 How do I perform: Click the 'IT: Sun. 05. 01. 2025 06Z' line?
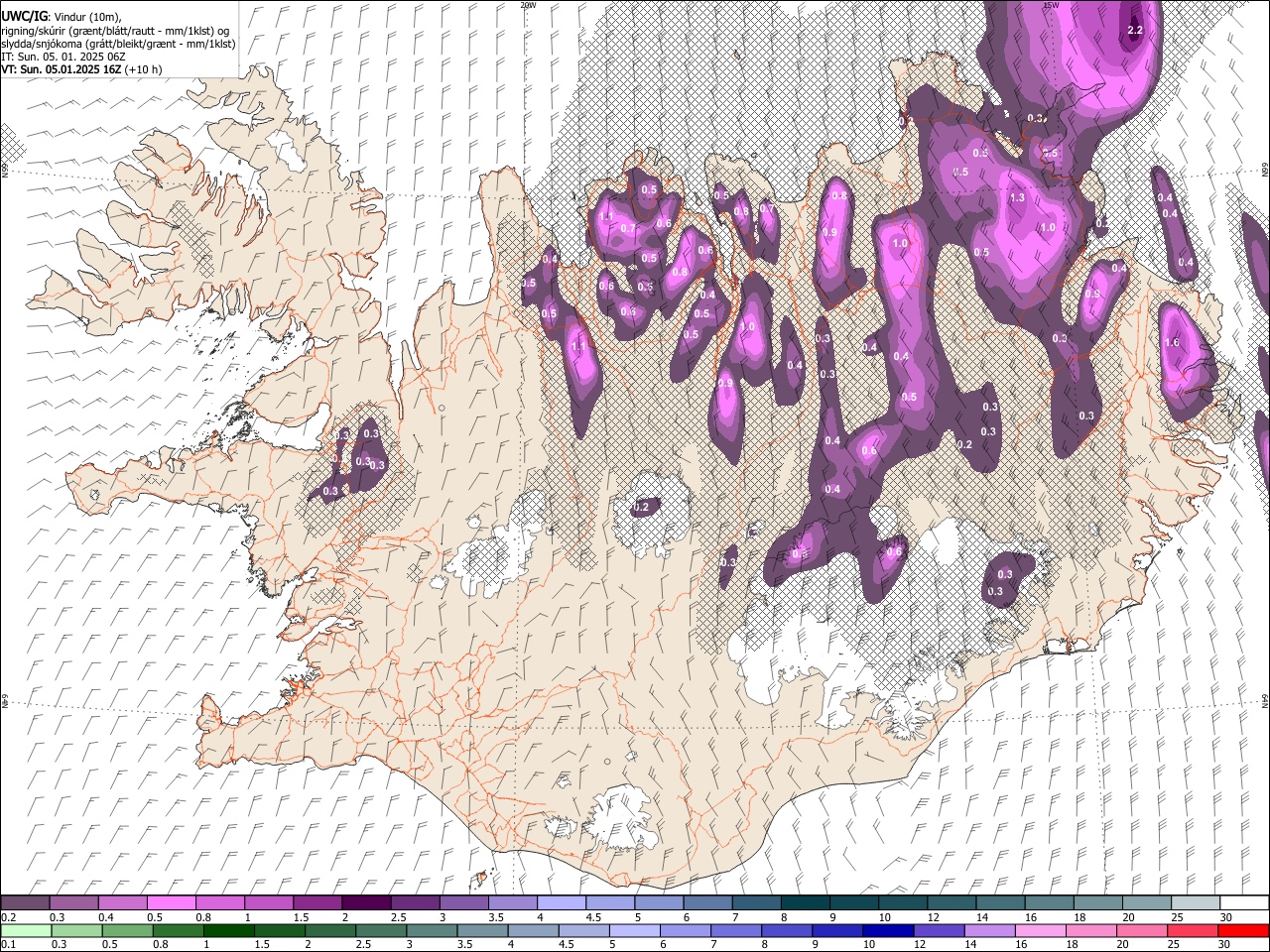point(63,57)
